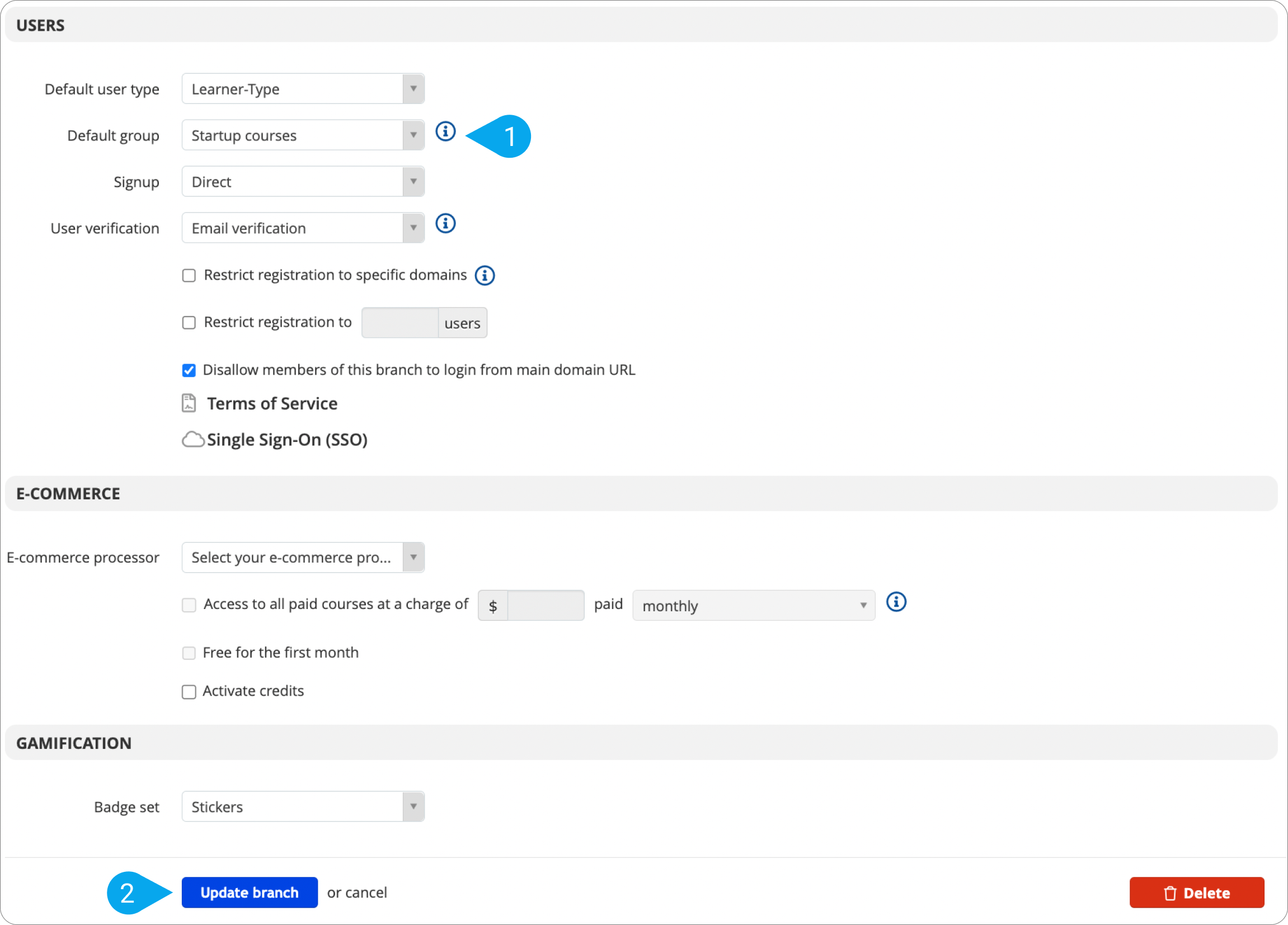The width and height of the screenshot is (1288, 925).
Task: Click the E-commerce processor label
Action: (83, 558)
